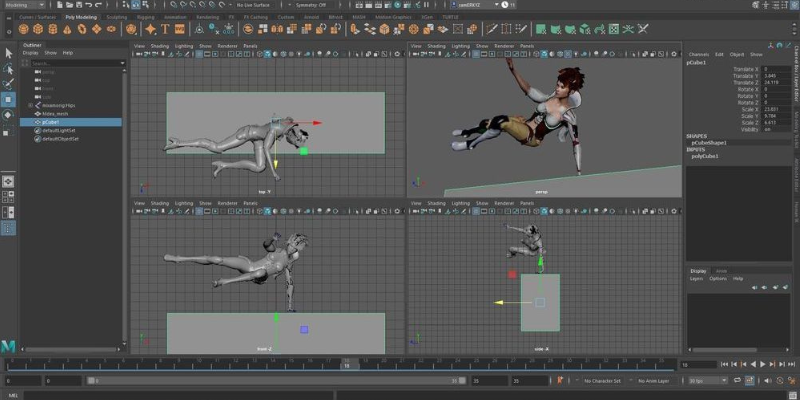Click the Open Scene folder icon

pos(69,5)
